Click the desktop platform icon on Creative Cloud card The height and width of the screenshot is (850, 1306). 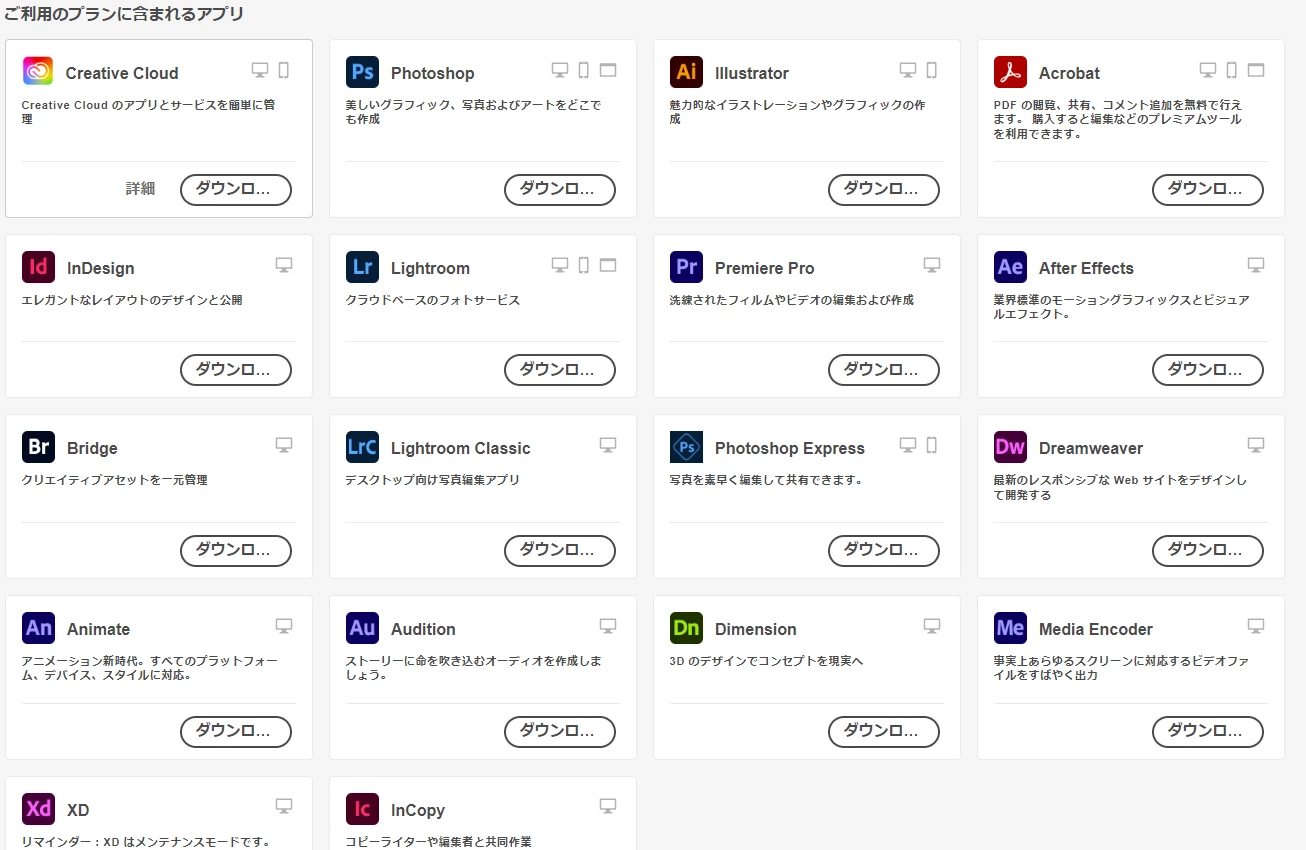[x=260, y=70]
